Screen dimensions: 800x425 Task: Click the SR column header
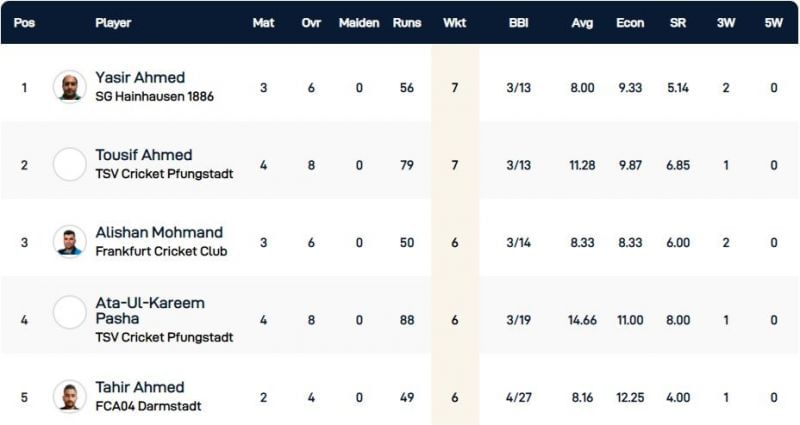677,22
